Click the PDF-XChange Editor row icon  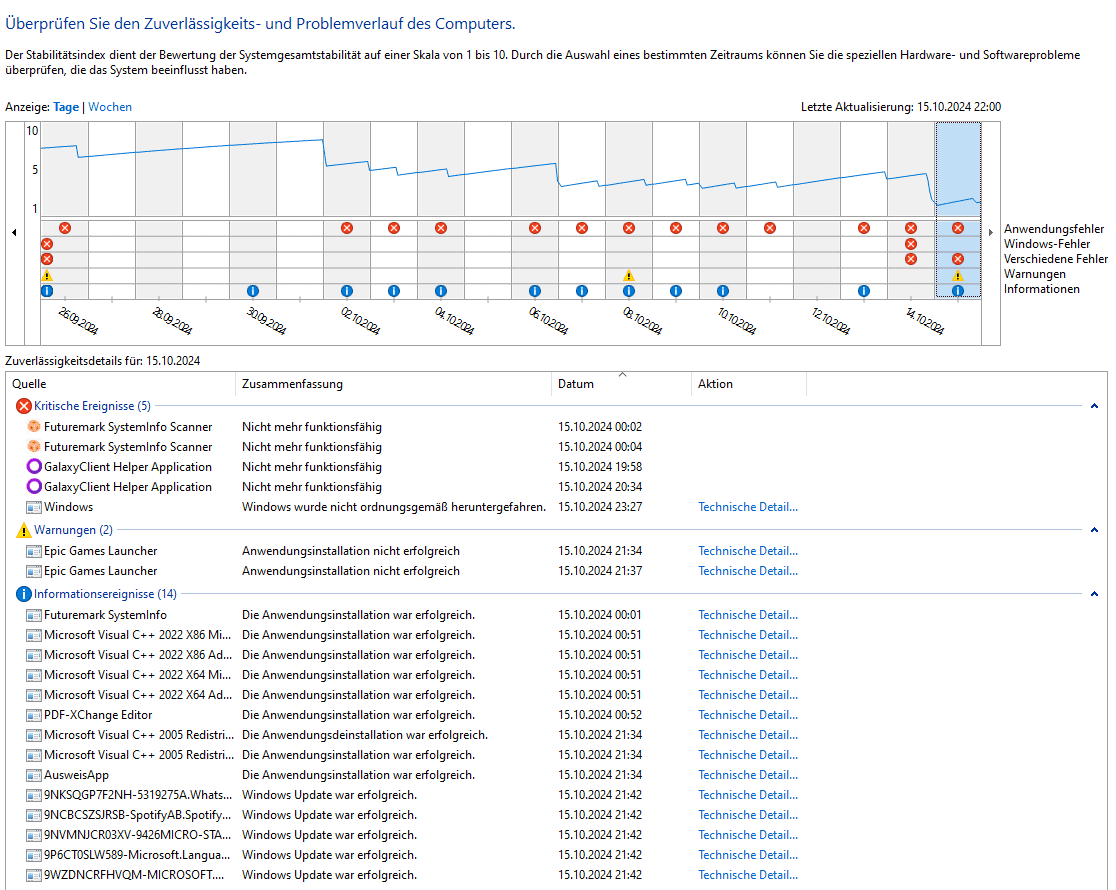tap(33, 715)
